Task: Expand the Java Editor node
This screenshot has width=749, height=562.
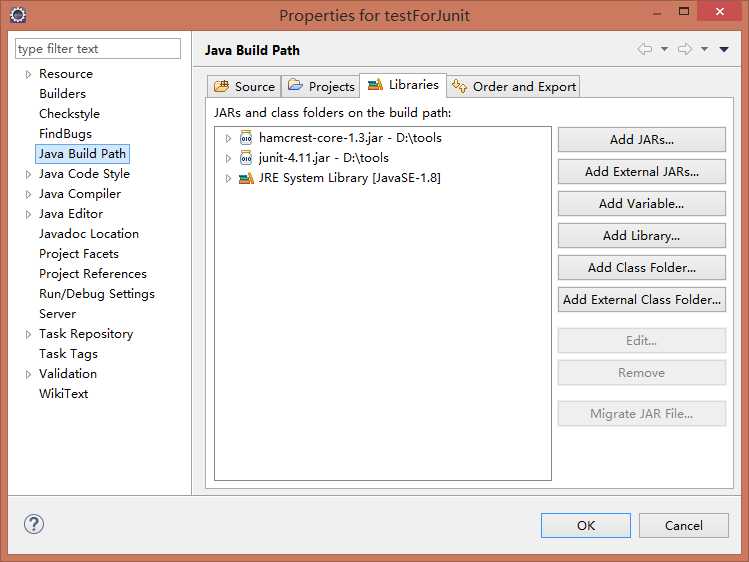Action: [x=28, y=214]
